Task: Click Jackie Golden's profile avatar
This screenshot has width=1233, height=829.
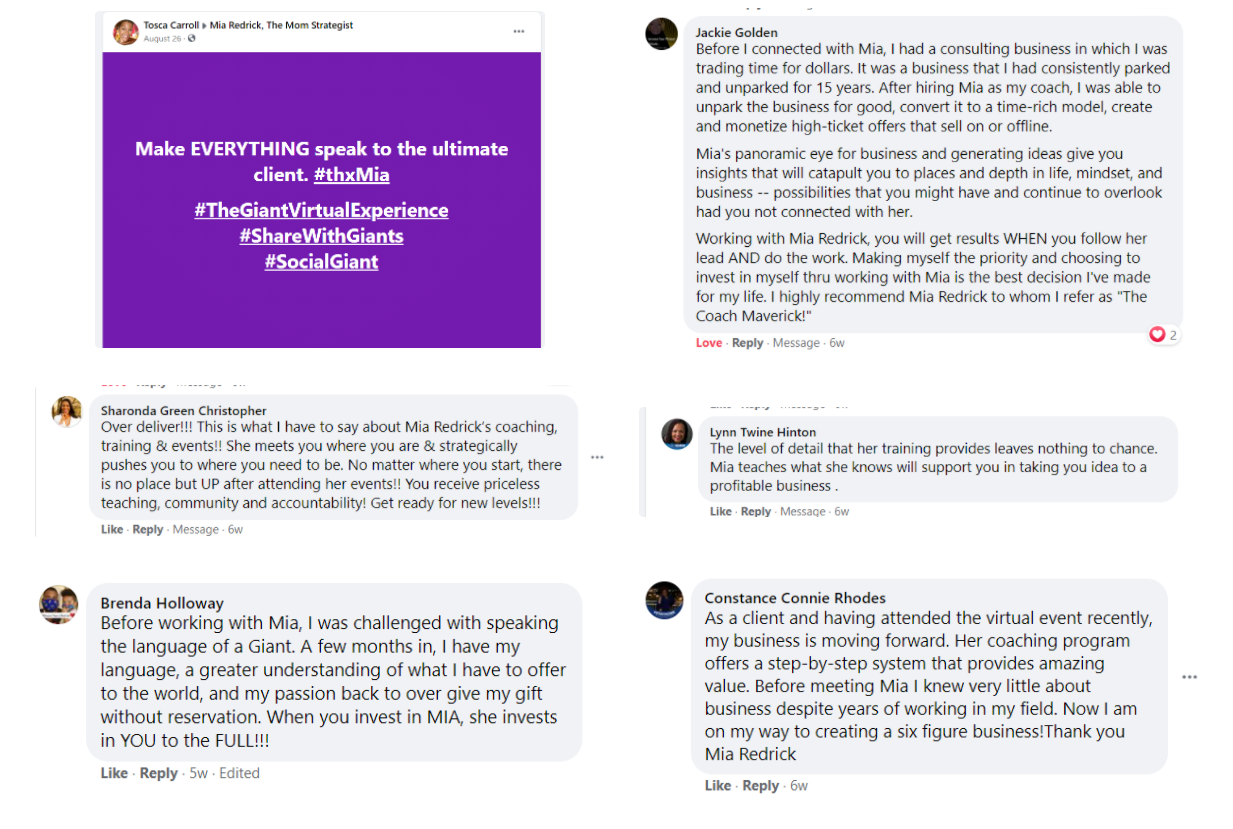Action: click(662, 34)
